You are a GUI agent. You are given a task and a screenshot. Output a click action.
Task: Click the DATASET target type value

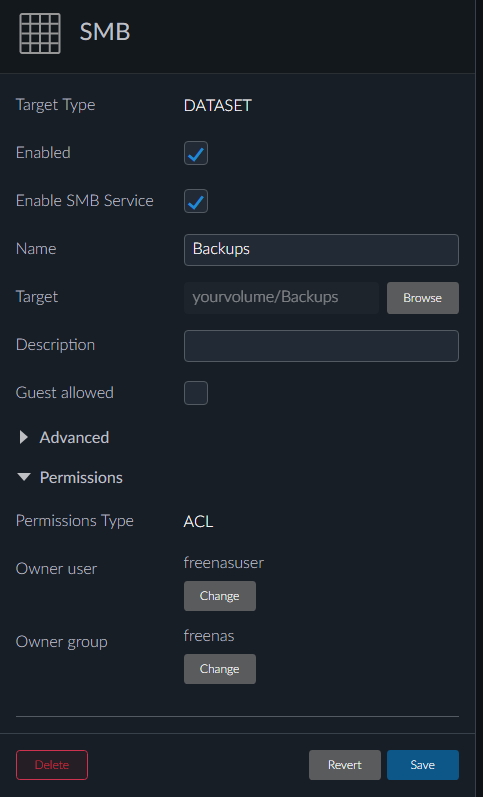218,105
